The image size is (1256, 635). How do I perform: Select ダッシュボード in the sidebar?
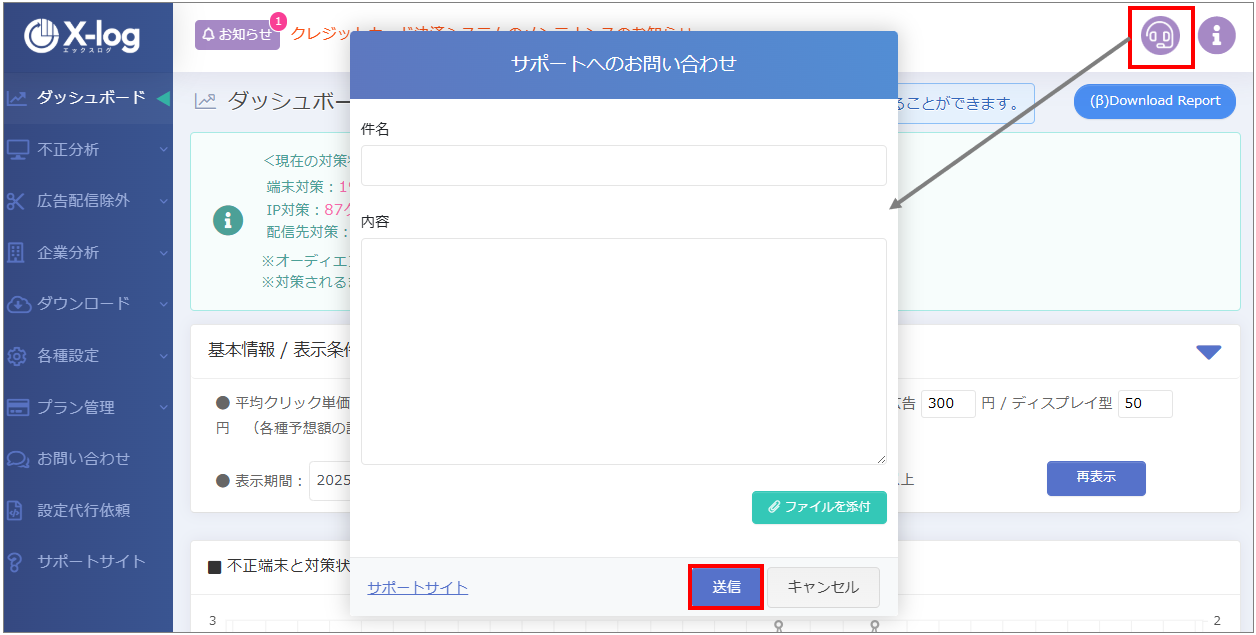coord(90,98)
